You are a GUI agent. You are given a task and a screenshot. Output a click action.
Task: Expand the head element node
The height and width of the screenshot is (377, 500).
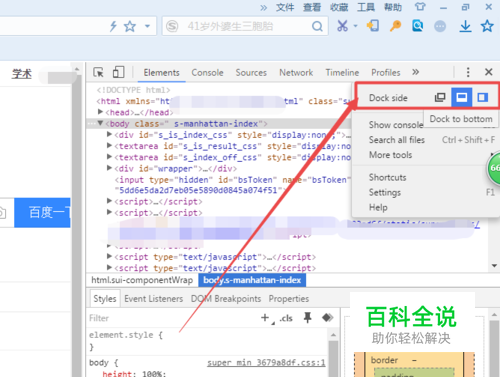point(100,111)
